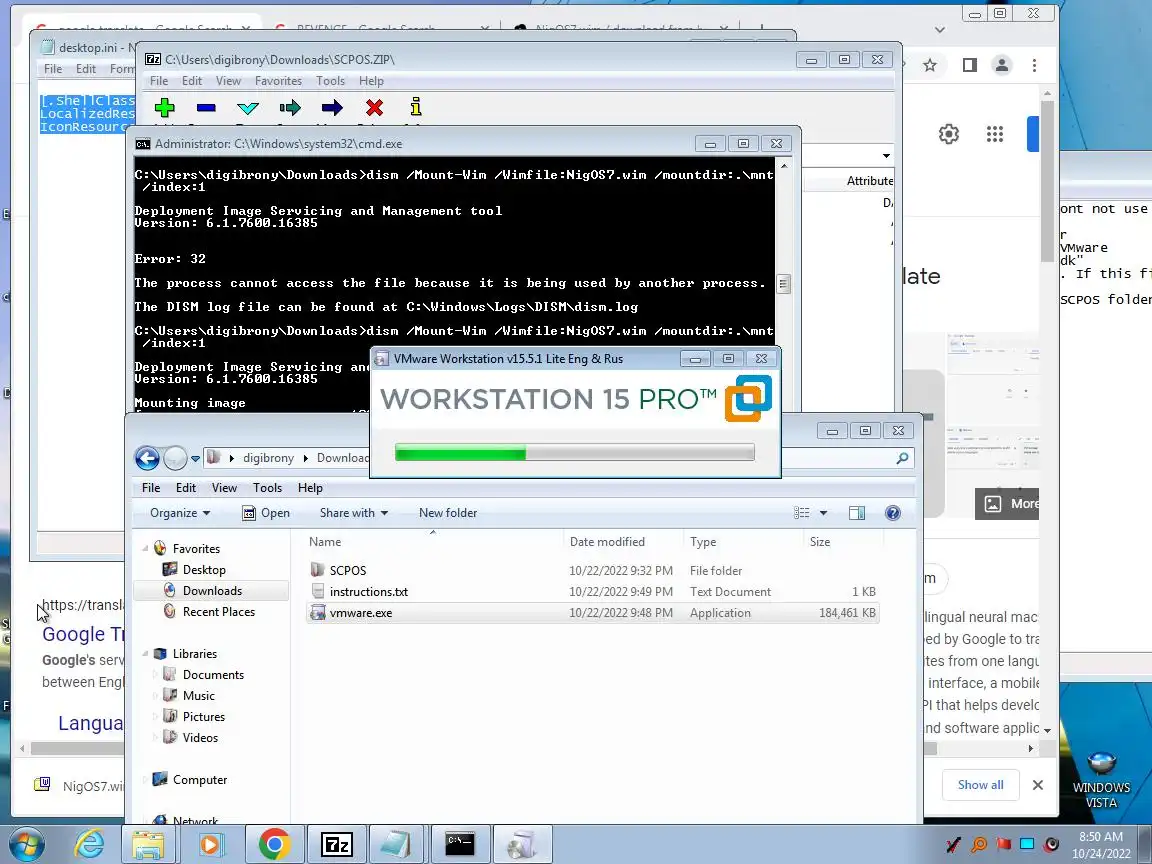Open Share with dropdown in Explorer
The image size is (1152, 864).
click(x=354, y=513)
